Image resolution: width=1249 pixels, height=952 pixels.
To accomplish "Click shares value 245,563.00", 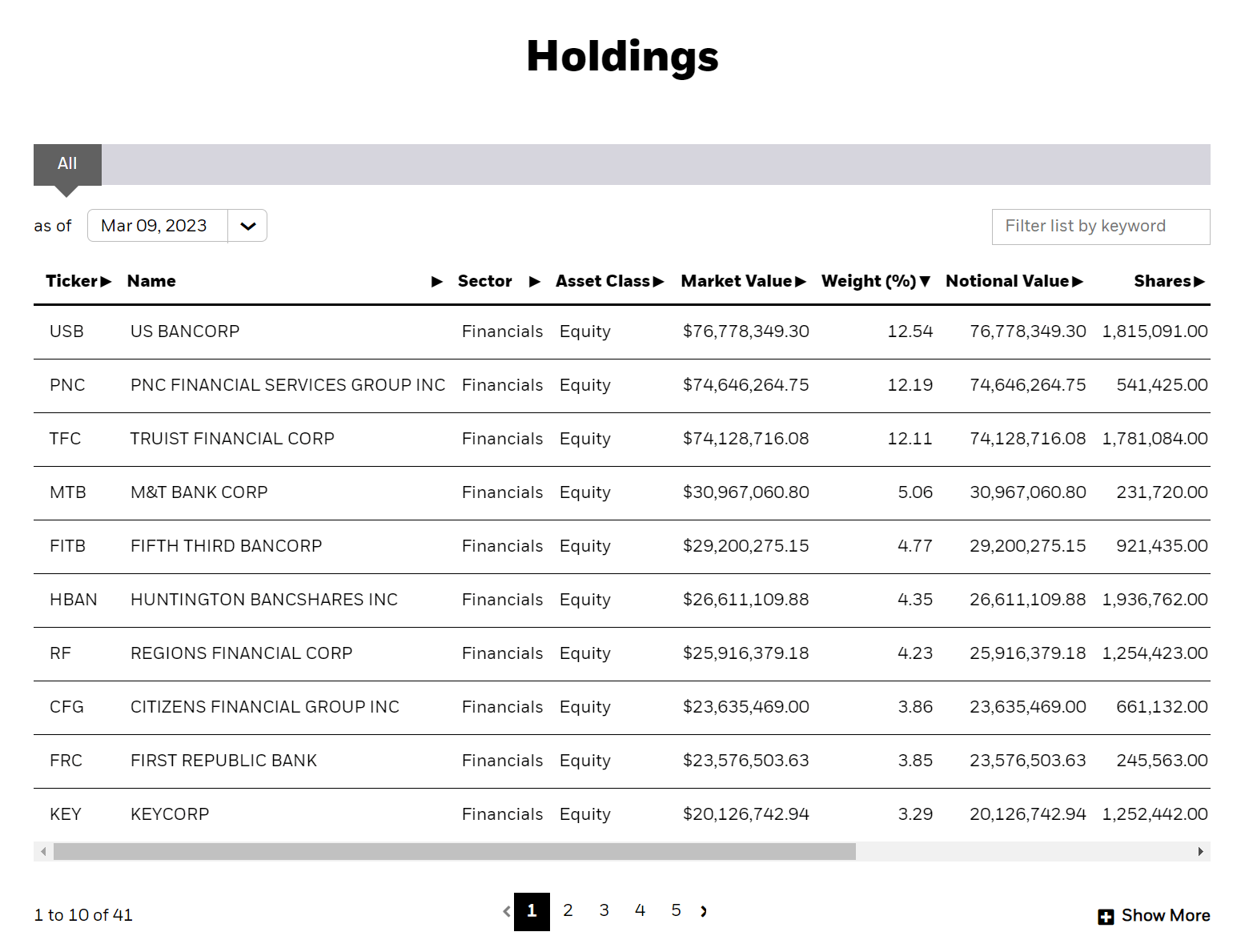I will point(1163,761).
